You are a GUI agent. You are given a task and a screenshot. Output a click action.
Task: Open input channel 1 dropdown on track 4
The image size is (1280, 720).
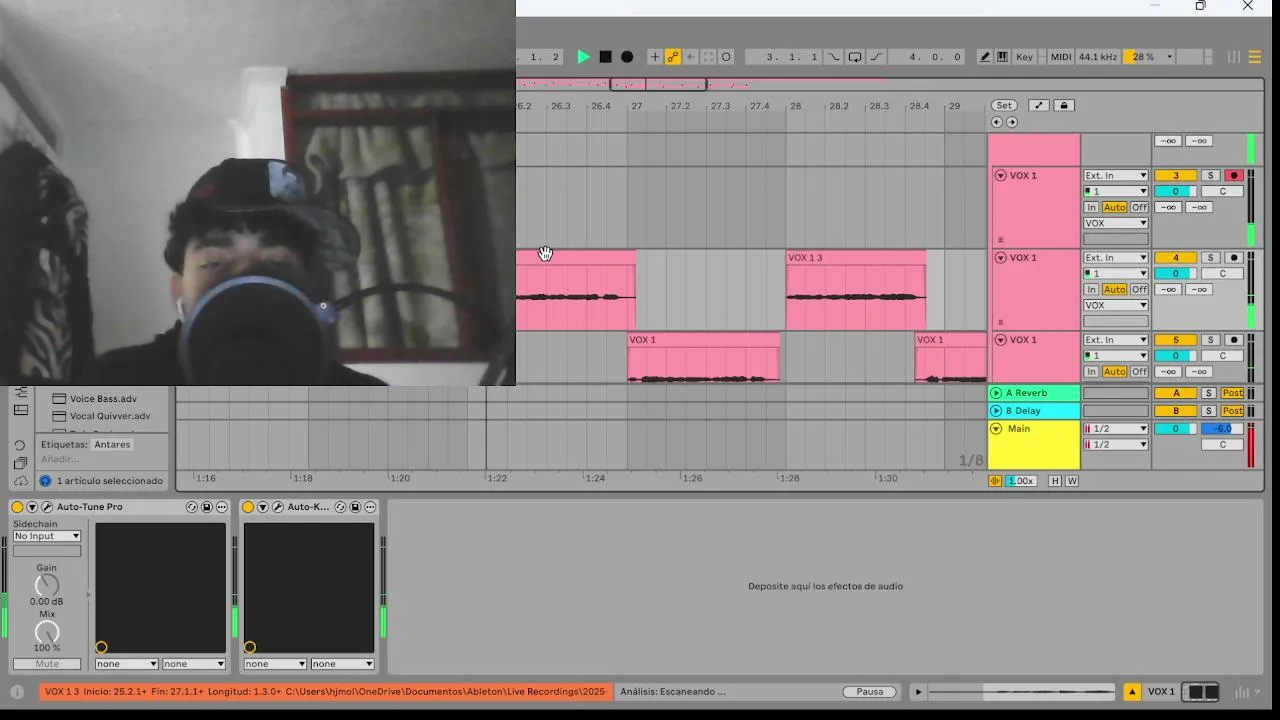(1116, 273)
